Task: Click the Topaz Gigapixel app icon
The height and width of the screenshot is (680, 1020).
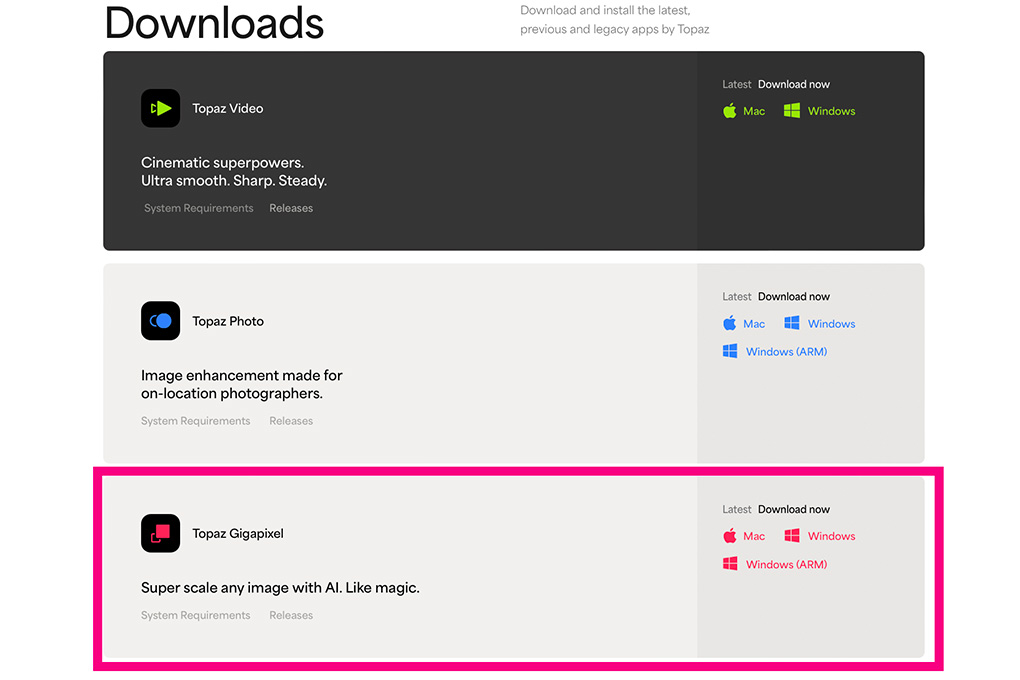Action: coord(160,533)
